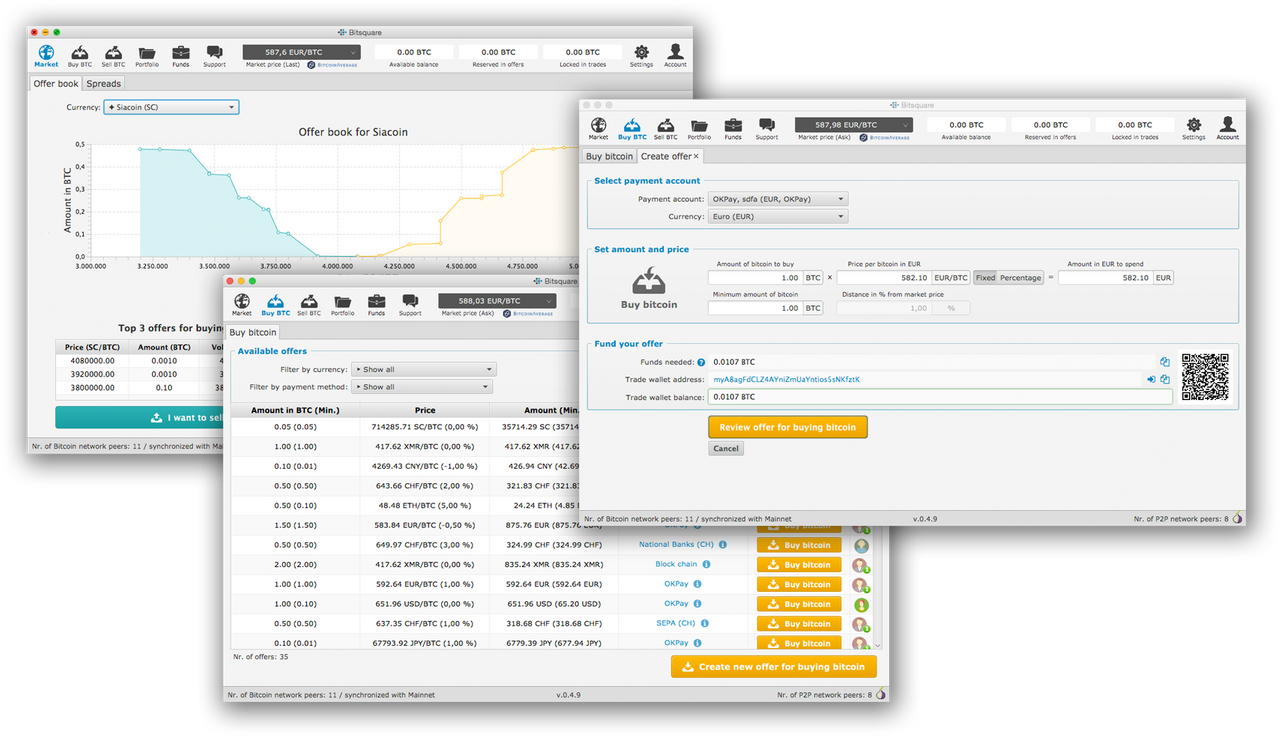This screenshot has height=737, width=1280.
Task: Open Filter by currency dropdown
Action: [424, 369]
